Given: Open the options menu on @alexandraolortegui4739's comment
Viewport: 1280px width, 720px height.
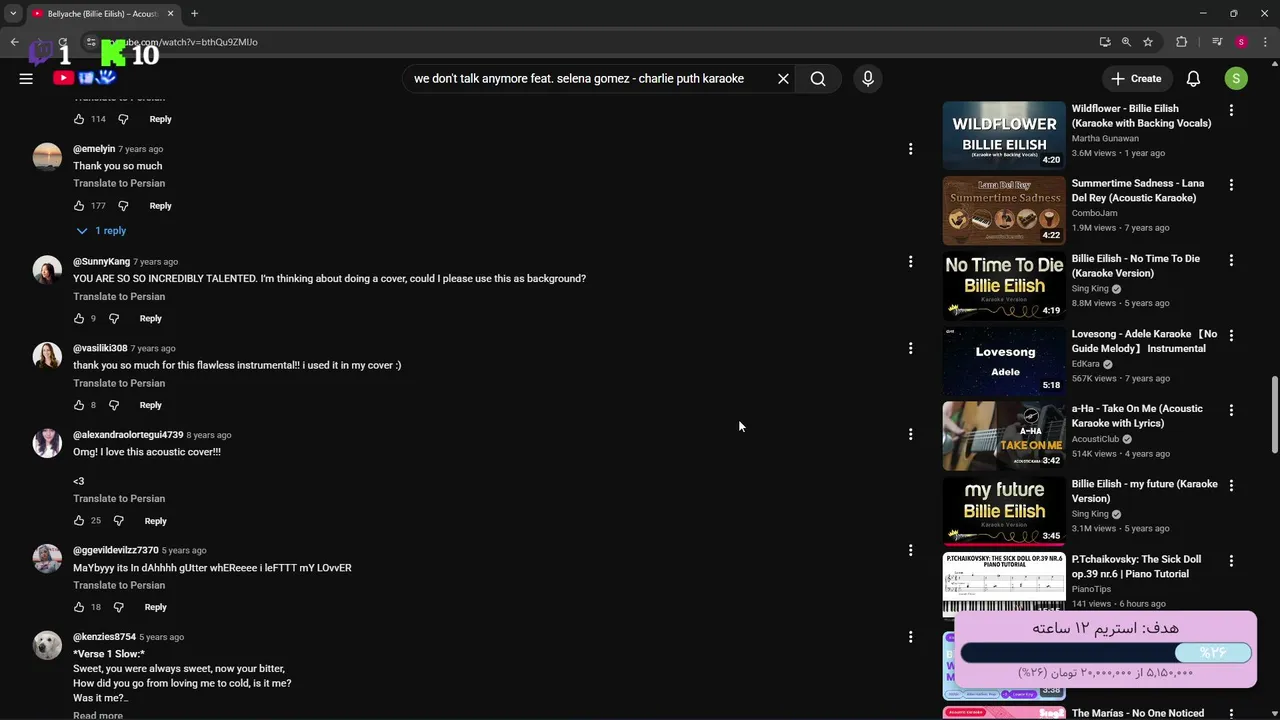Looking at the screenshot, I should tap(910, 434).
